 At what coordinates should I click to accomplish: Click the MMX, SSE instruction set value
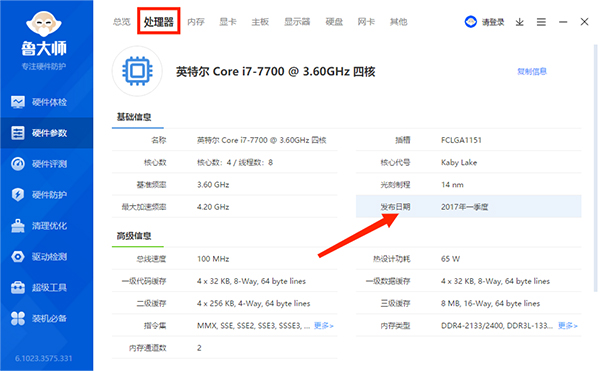point(253,326)
